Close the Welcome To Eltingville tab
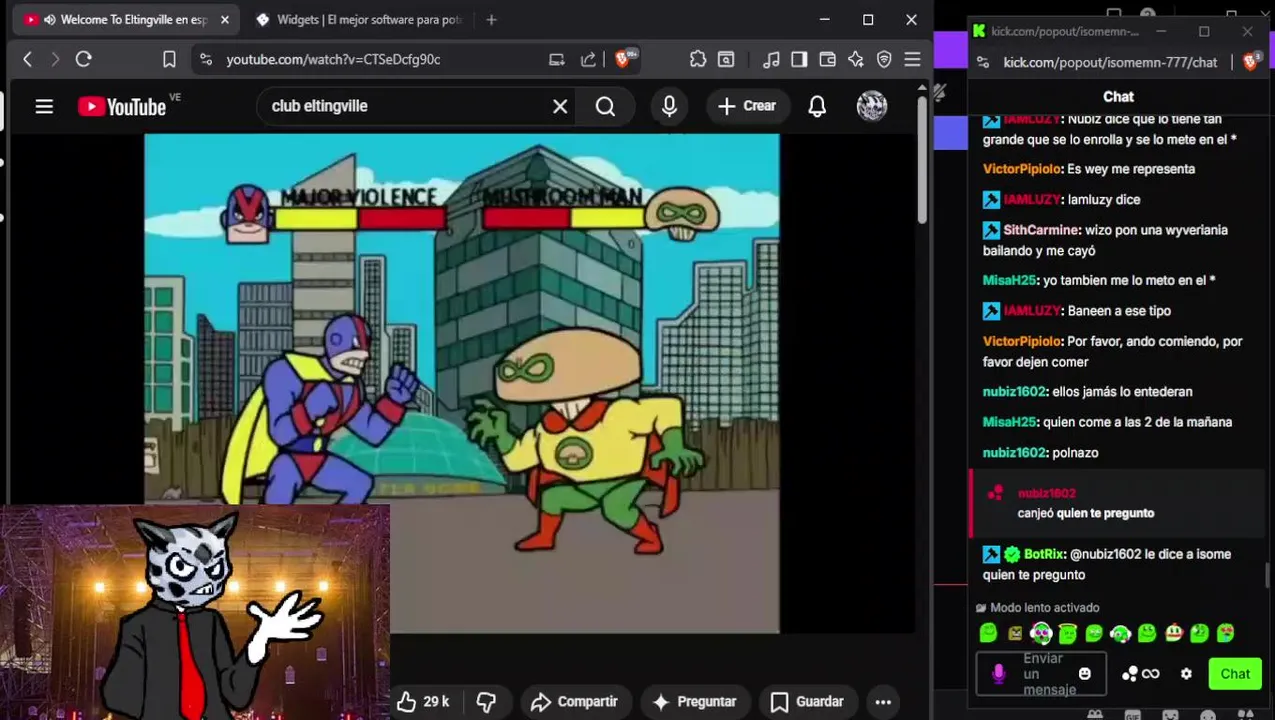 (x=224, y=20)
